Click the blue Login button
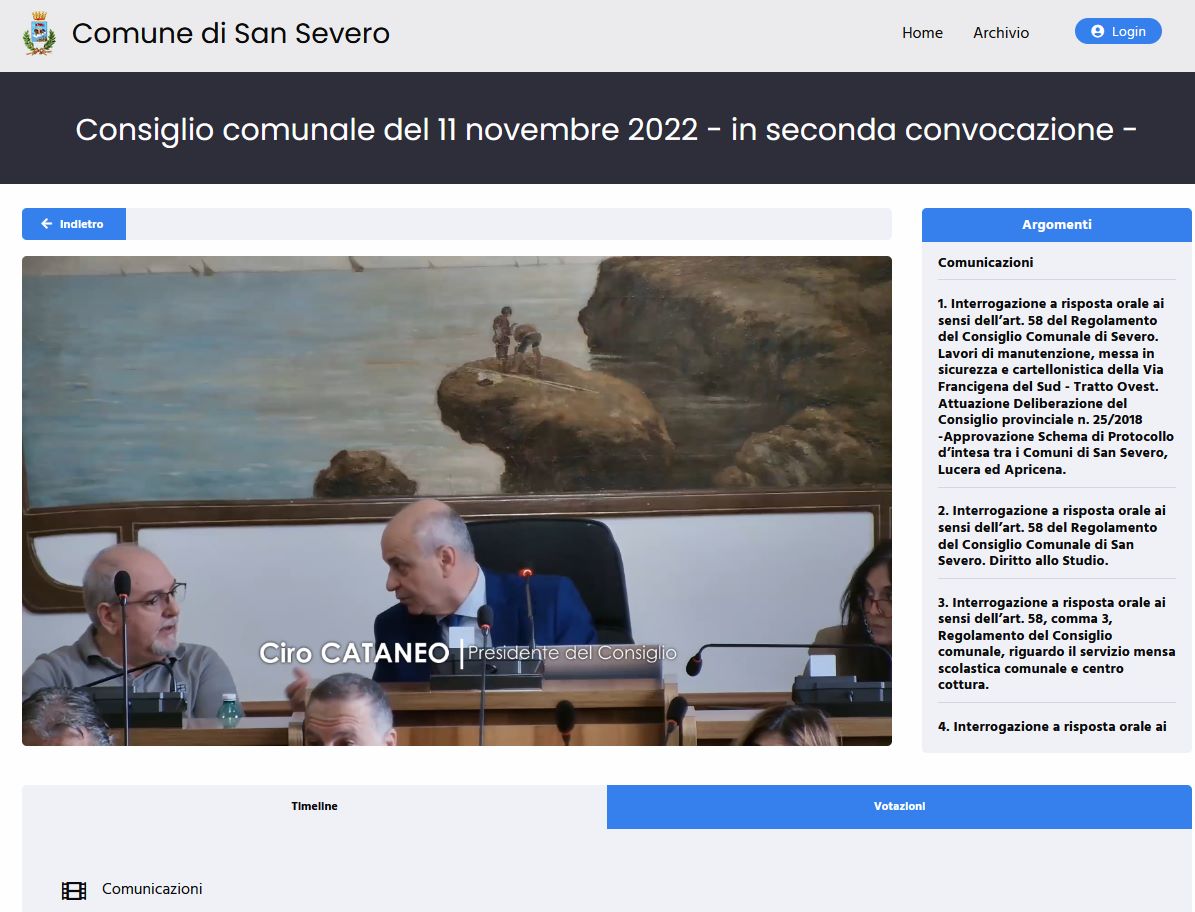 [1118, 31]
